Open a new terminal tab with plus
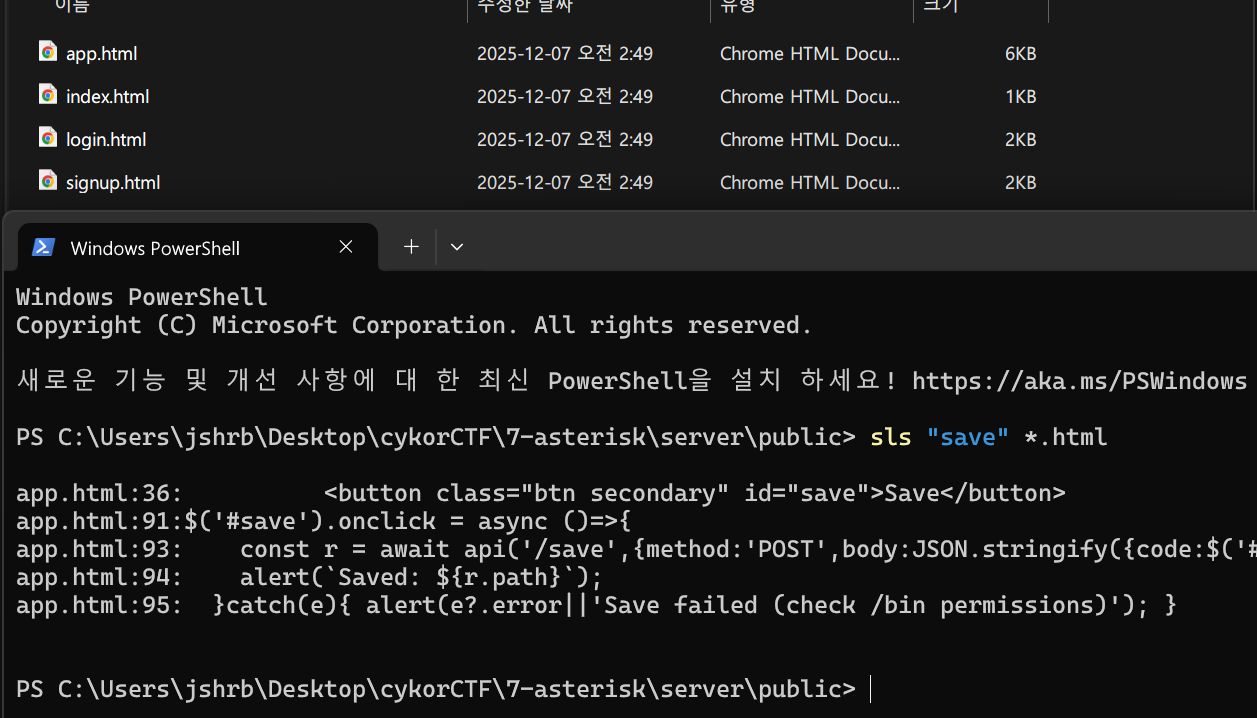Screen dimensions: 1257x718 pos(411,247)
